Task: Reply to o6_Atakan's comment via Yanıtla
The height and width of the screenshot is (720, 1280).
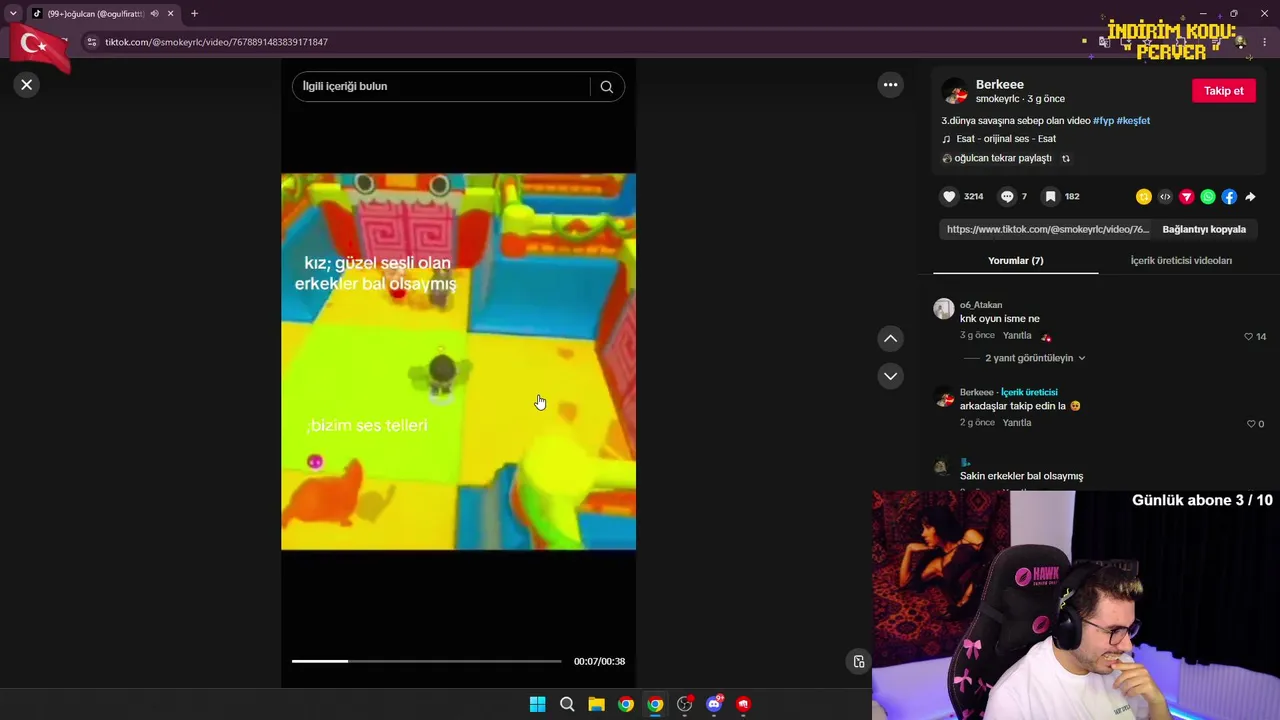Action: (1017, 336)
